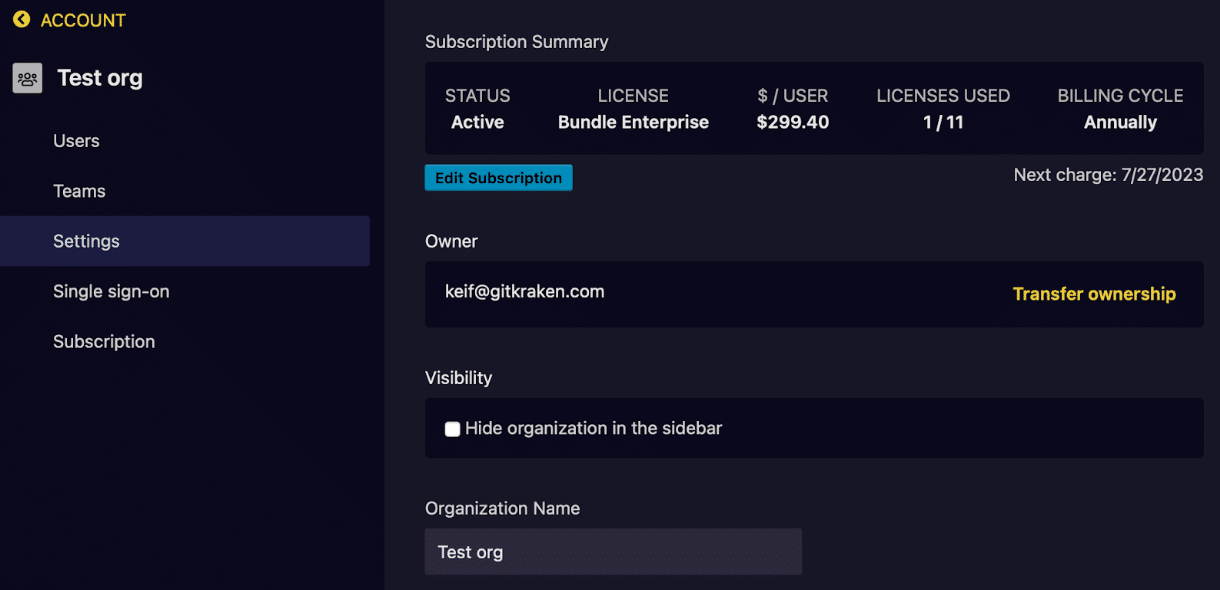Click the 1 / 11 licenses used value
Viewport: 1220px width, 590px height.
pos(943,122)
